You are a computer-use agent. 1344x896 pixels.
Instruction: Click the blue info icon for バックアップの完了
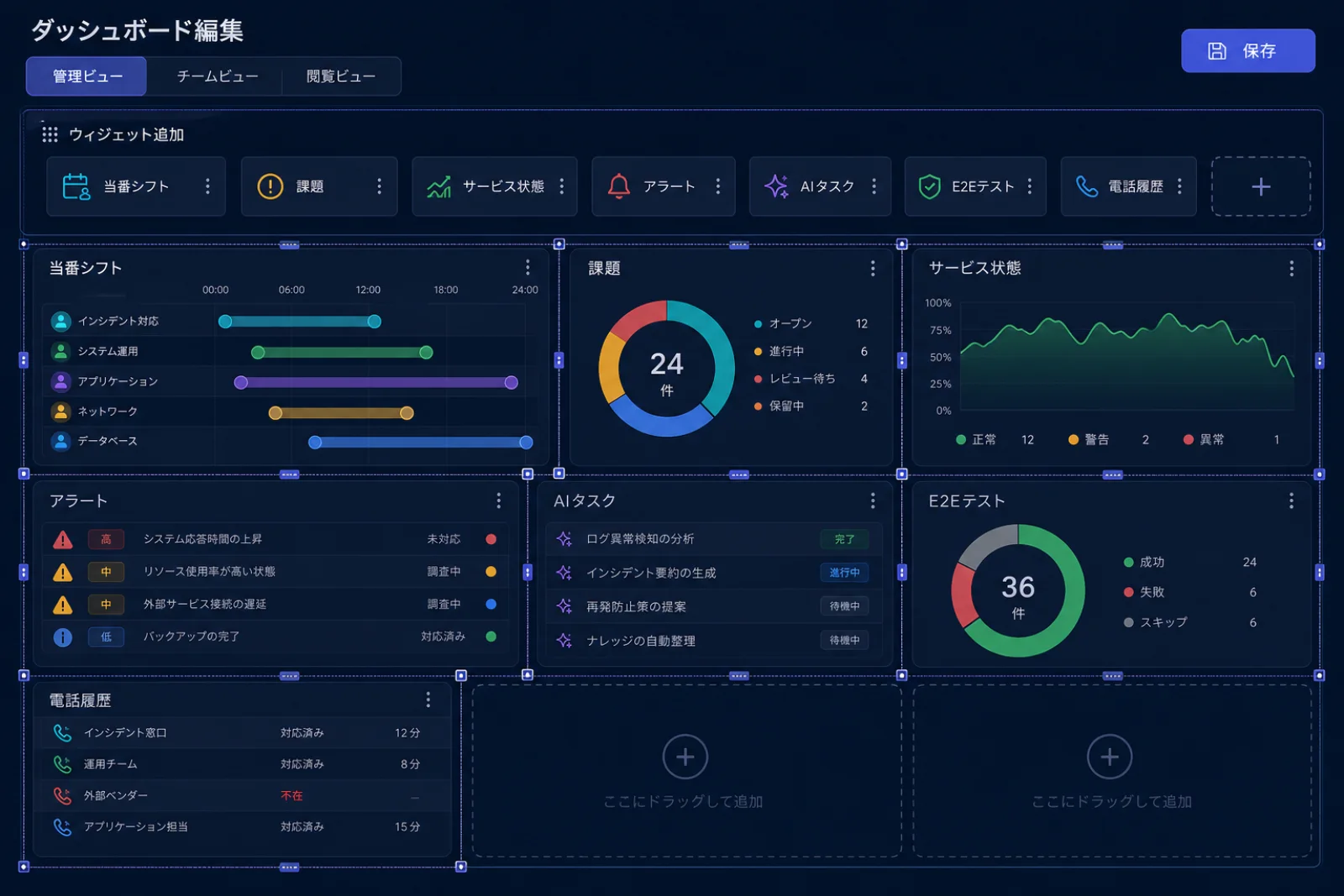(x=63, y=637)
